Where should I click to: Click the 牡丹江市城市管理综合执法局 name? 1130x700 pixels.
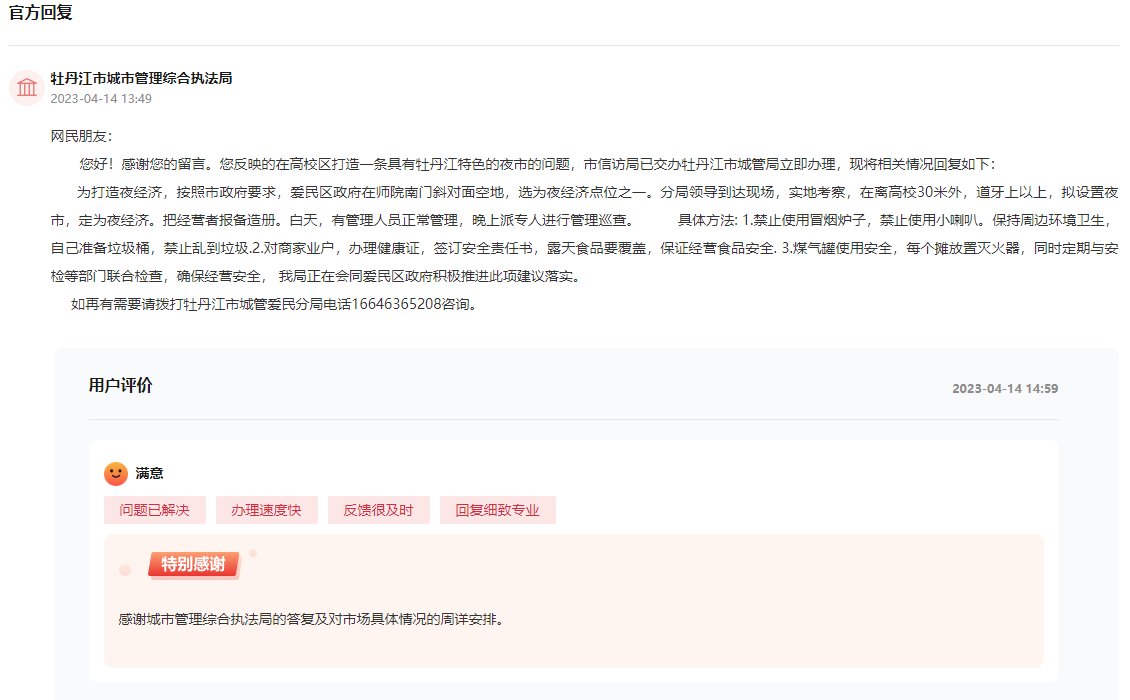141,78
